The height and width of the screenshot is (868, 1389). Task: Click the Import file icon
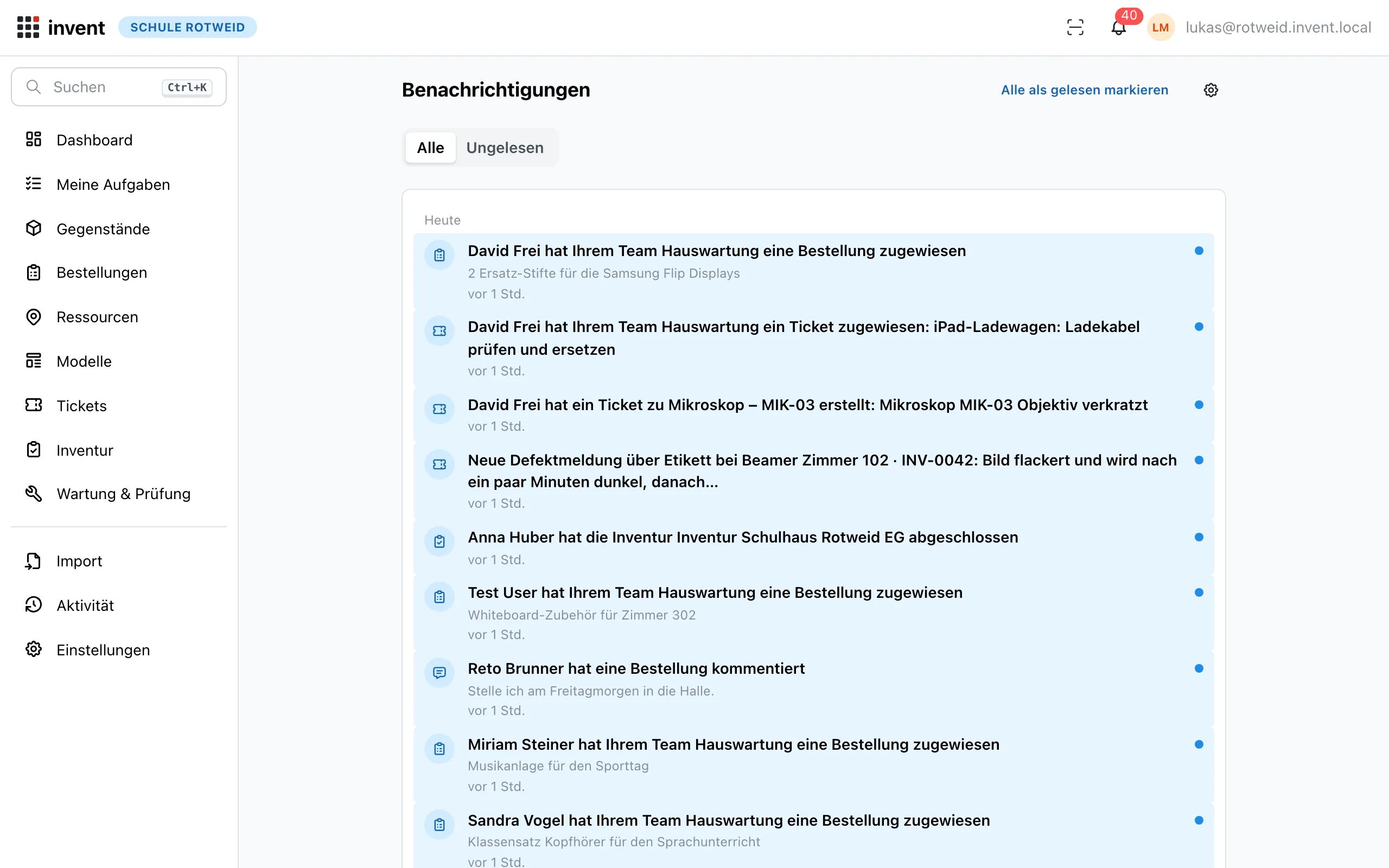coord(34,561)
